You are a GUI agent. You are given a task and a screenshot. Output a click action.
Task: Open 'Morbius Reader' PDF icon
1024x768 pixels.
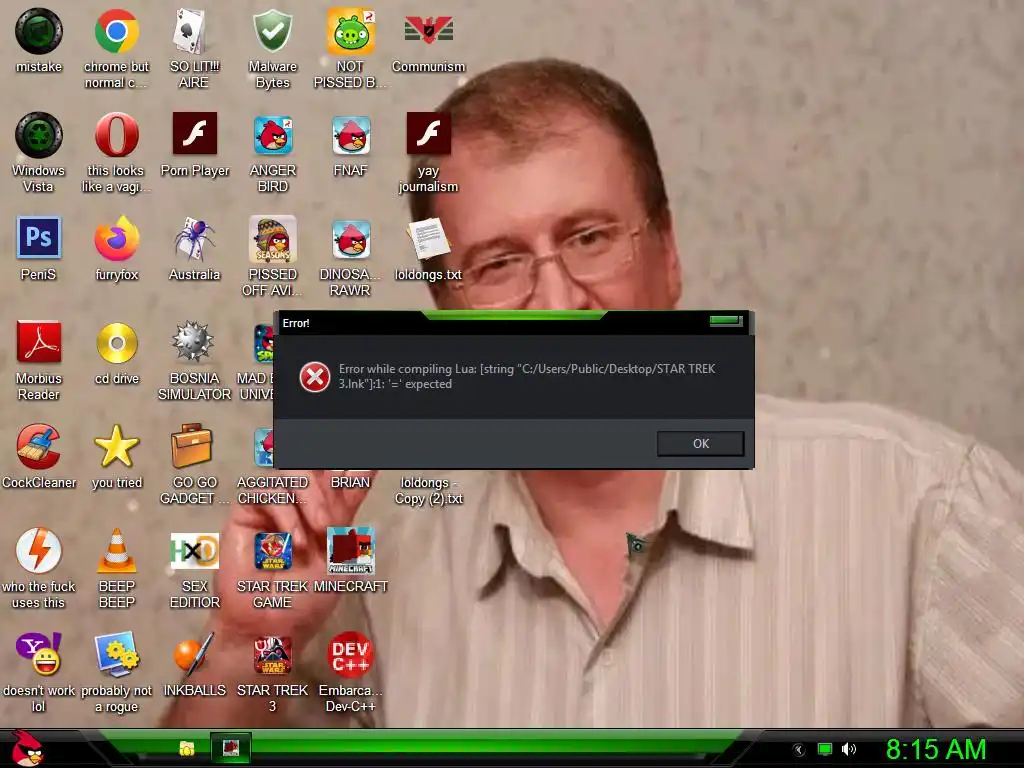point(39,342)
